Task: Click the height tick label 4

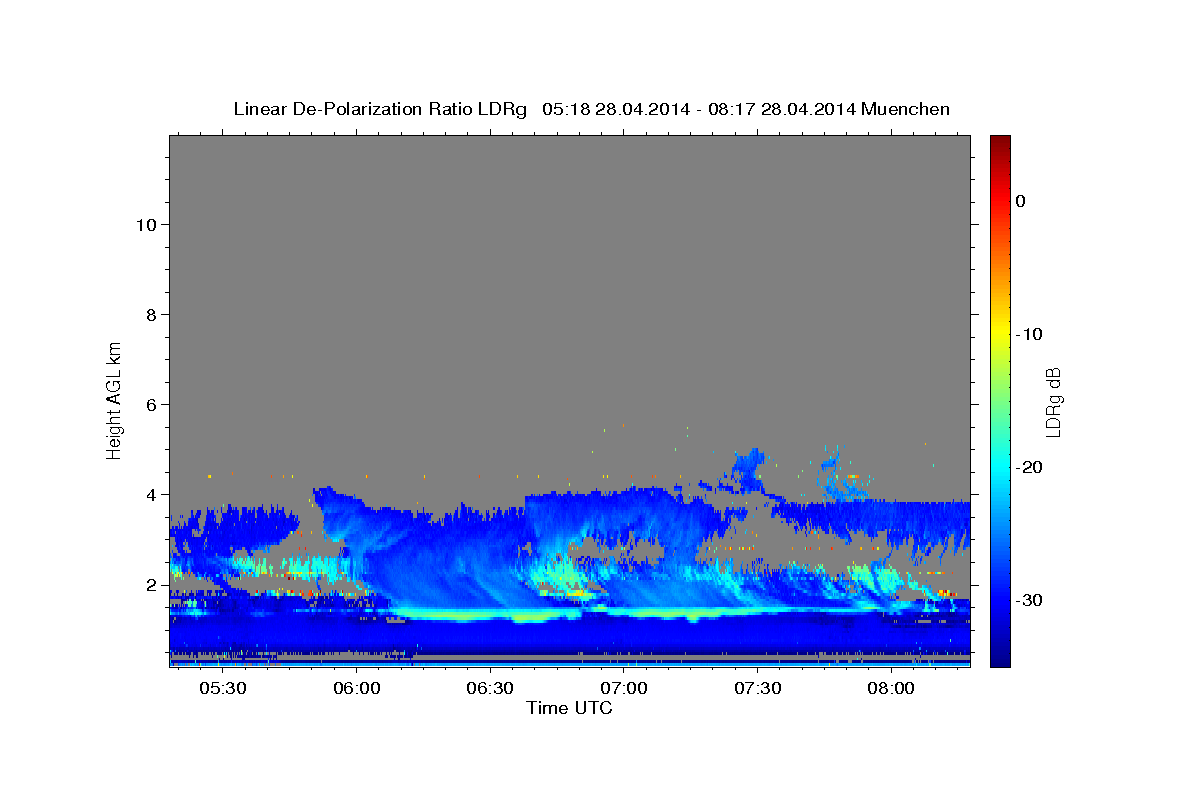Action: point(151,495)
